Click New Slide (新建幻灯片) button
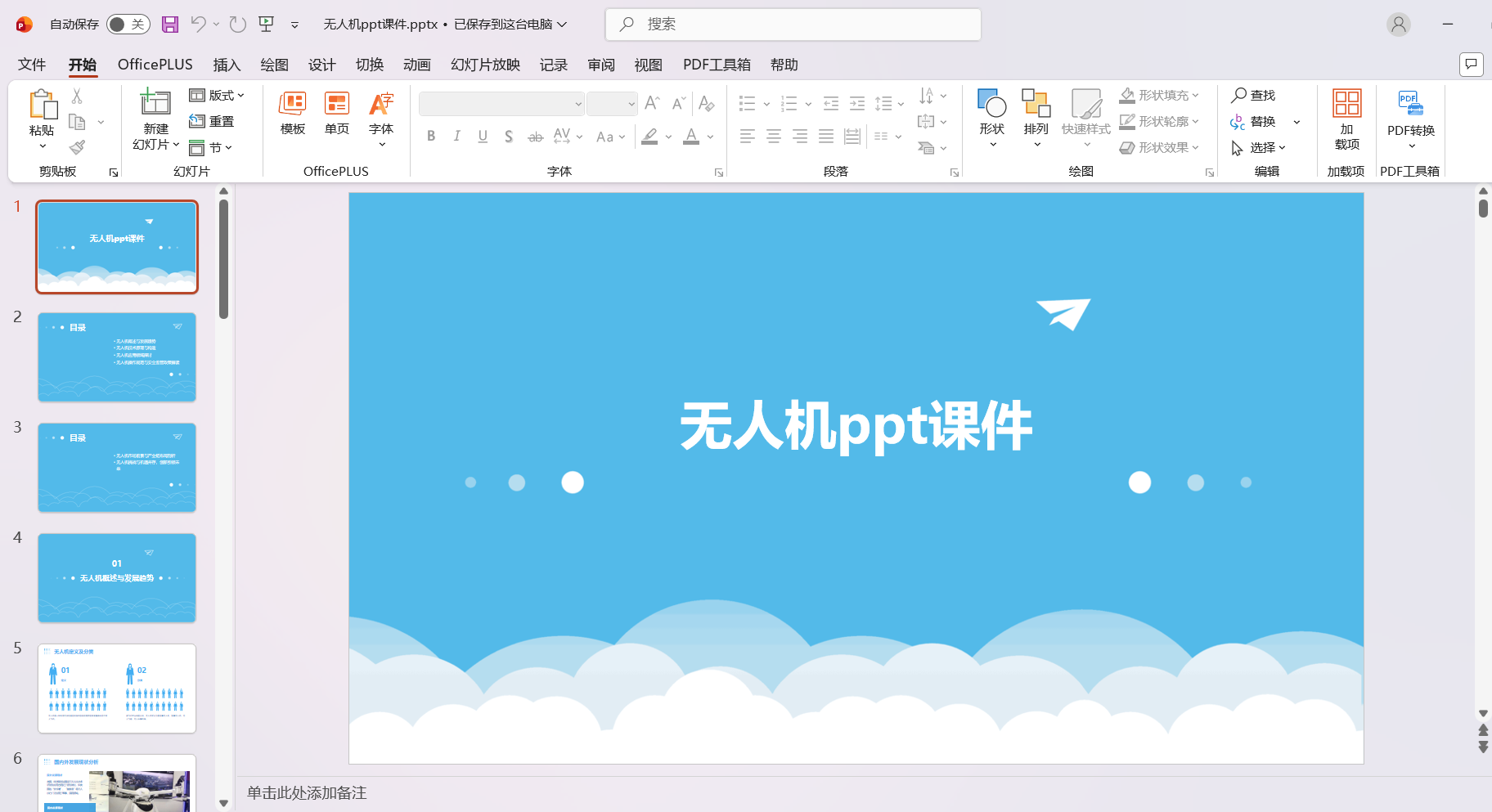This screenshot has height=812, width=1492. [155, 119]
